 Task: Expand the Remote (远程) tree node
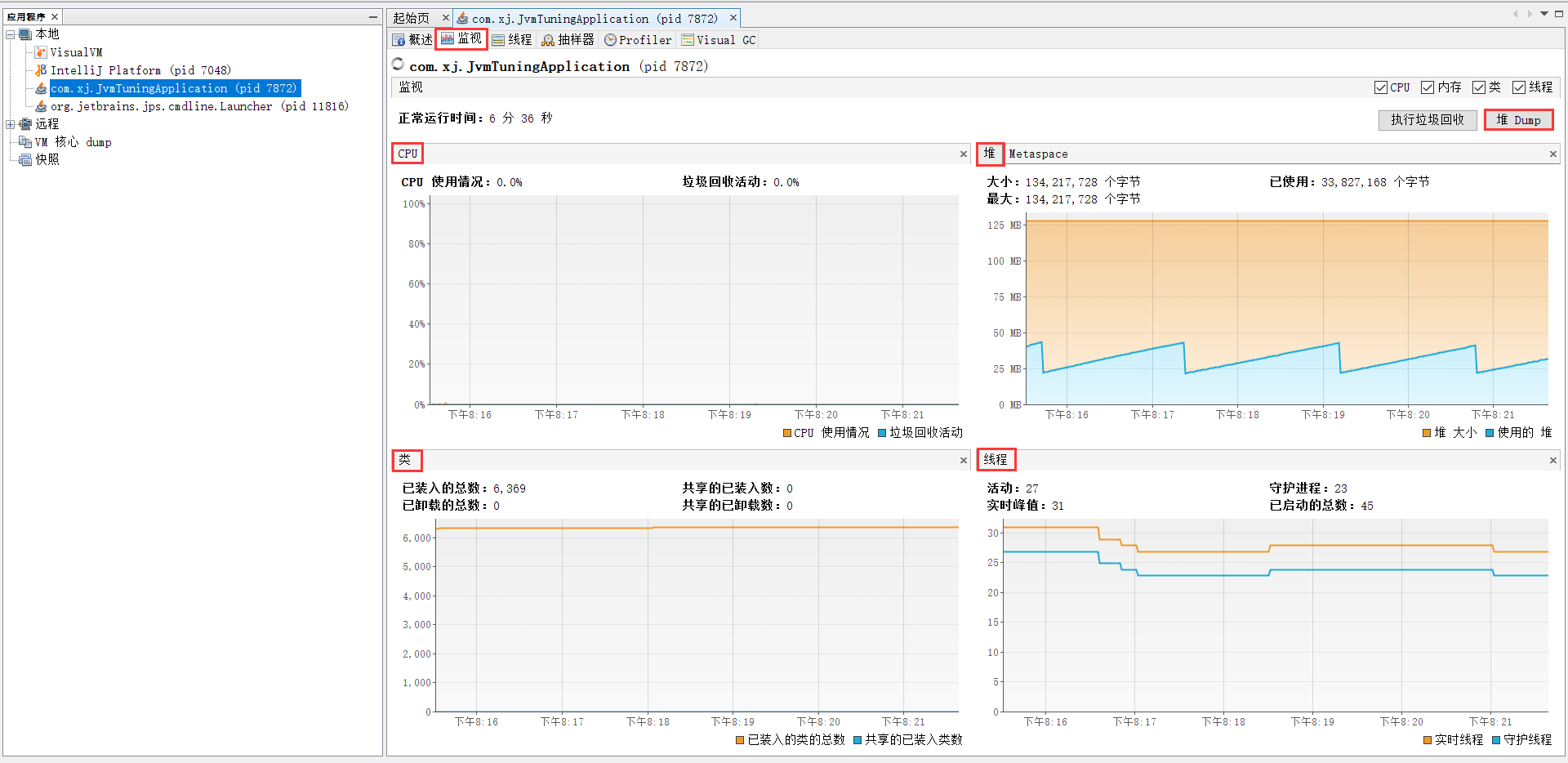[11, 124]
